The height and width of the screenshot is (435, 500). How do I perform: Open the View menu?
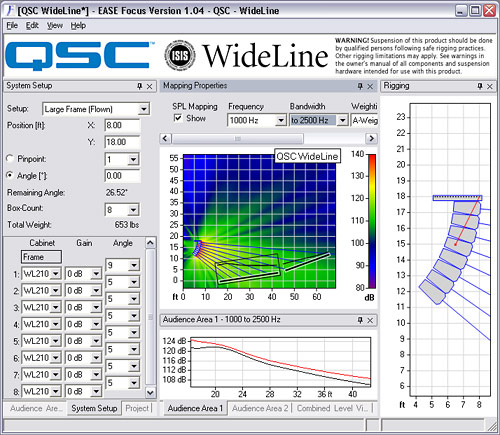tap(55, 25)
